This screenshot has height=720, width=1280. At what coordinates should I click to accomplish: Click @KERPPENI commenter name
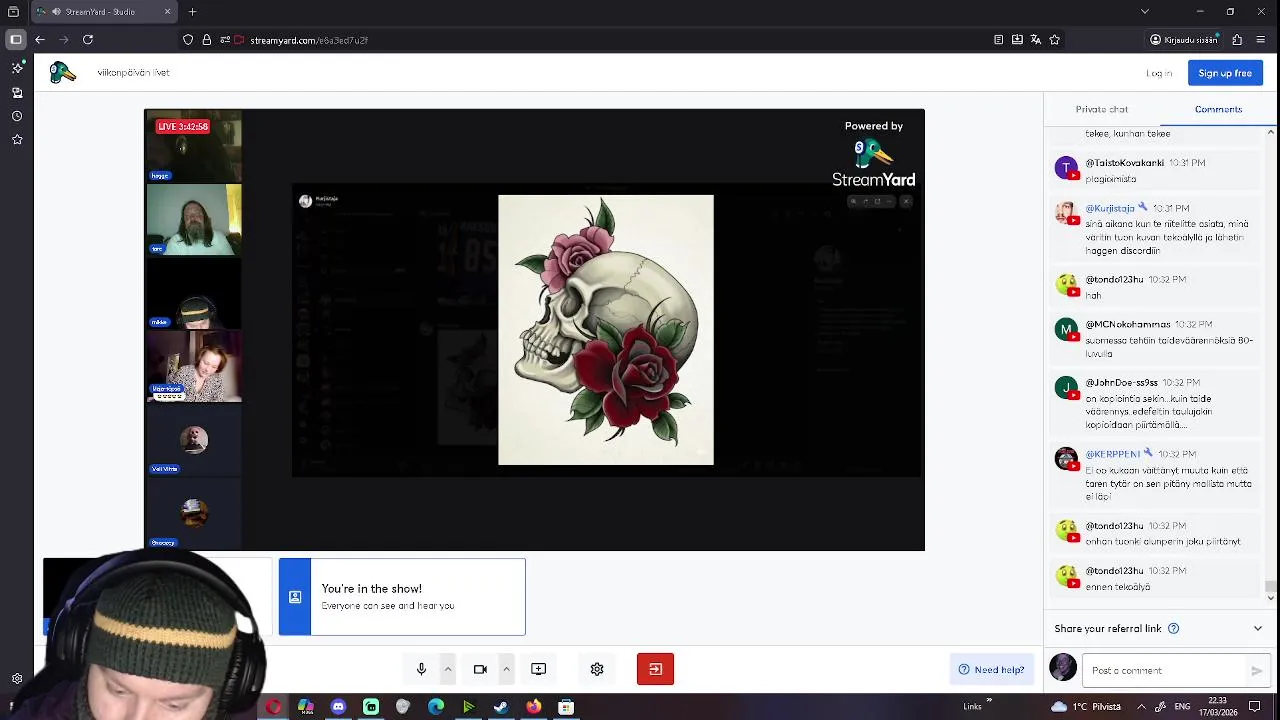[1112, 453]
